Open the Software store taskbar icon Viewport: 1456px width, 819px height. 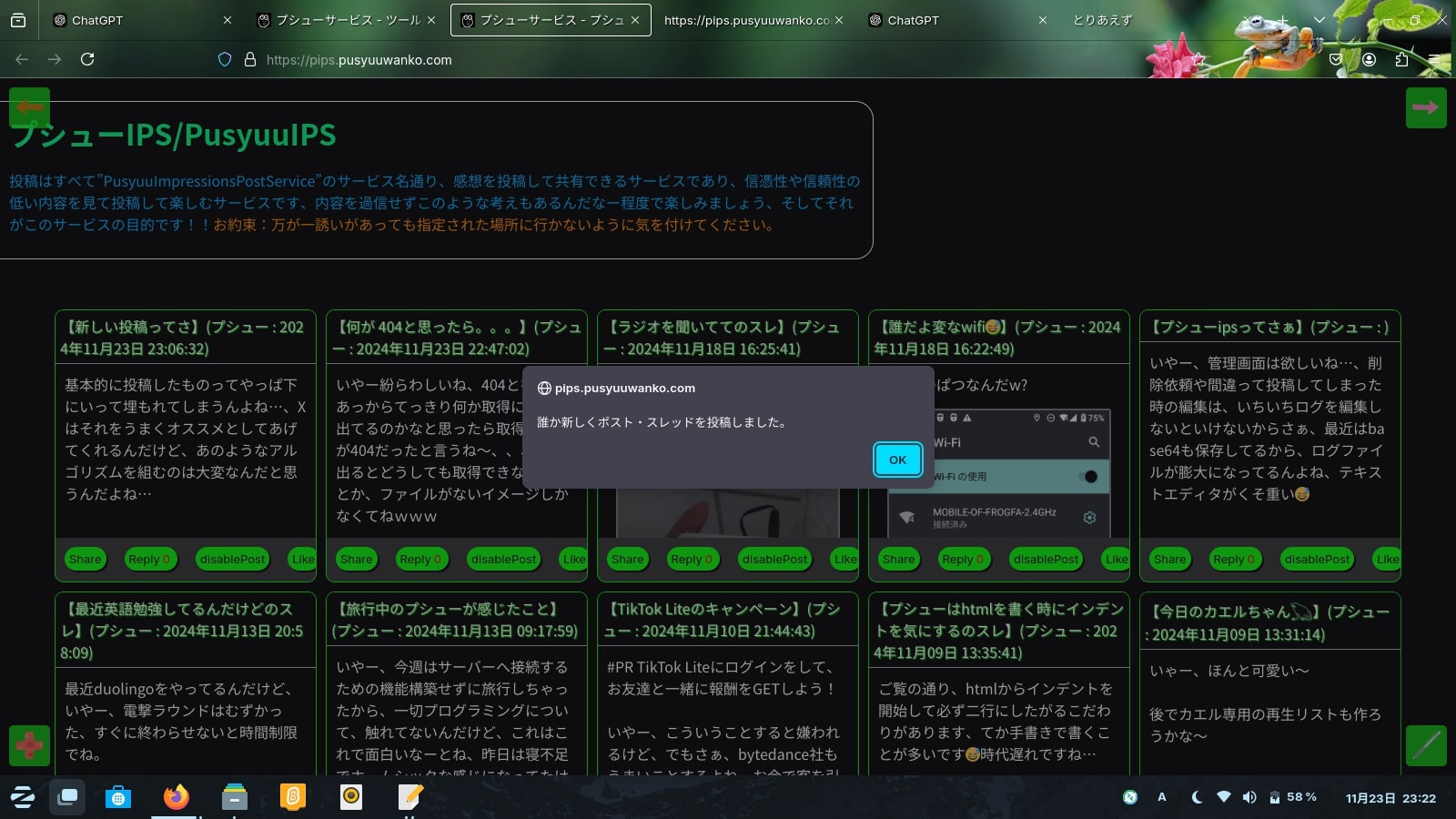(x=117, y=798)
